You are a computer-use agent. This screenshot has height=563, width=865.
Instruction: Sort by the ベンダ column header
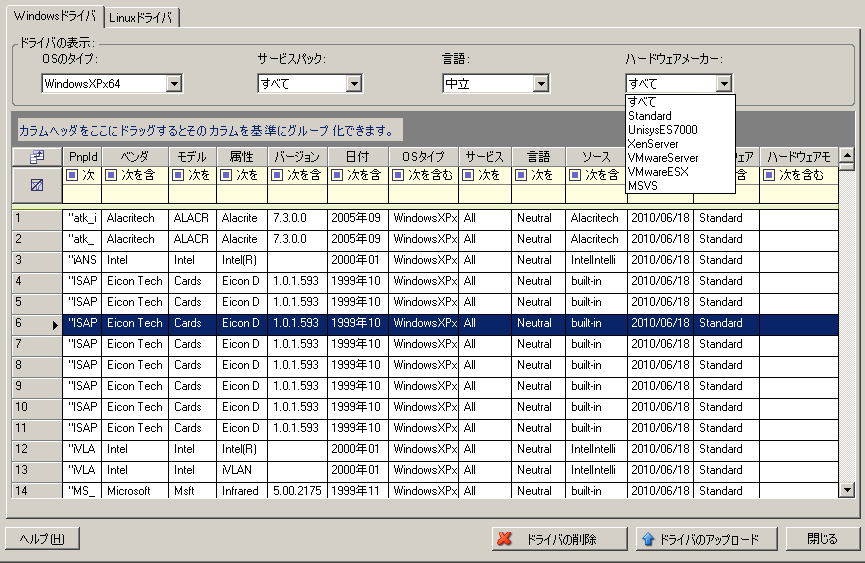(x=135, y=157)
